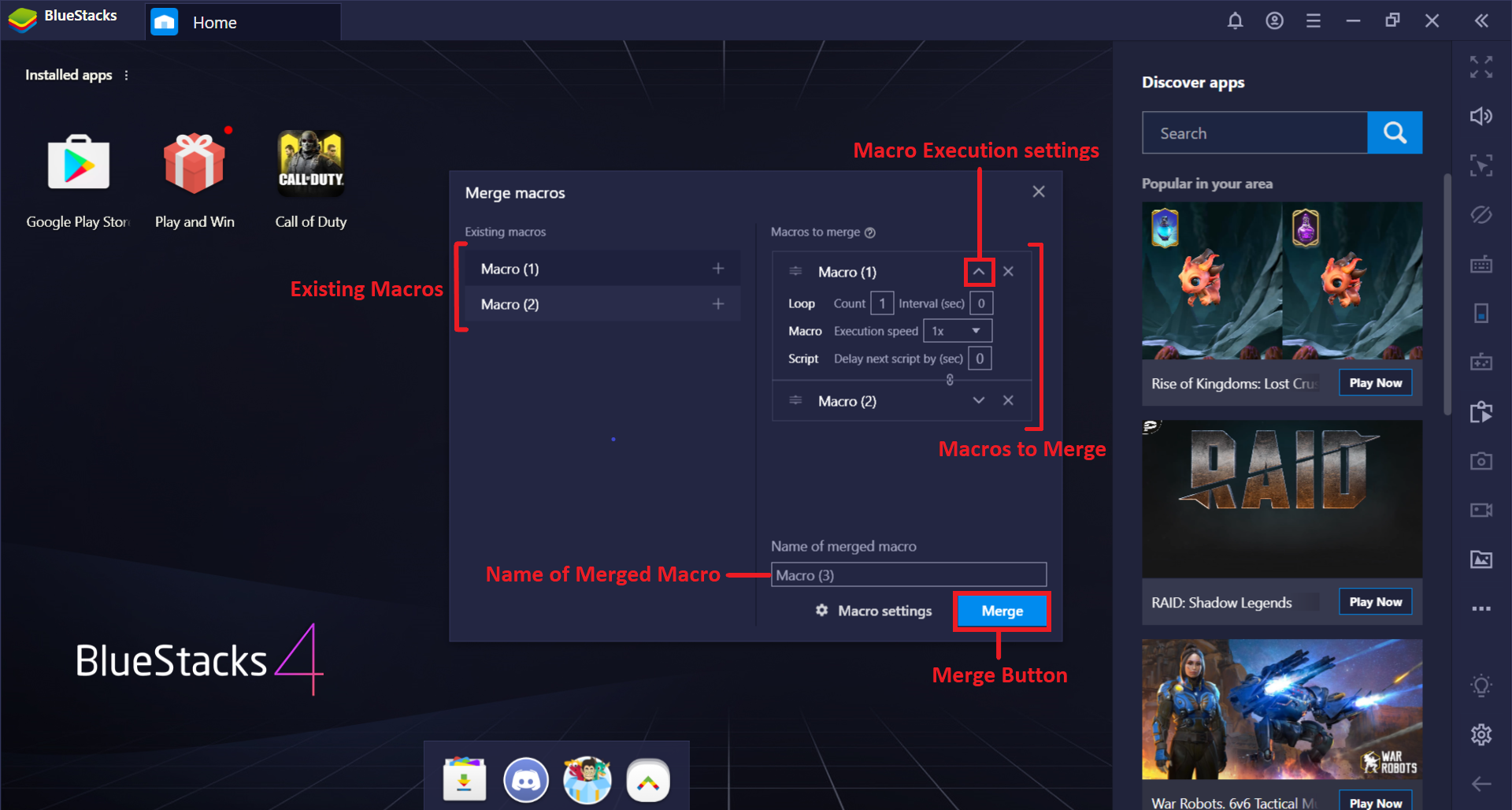
Task: Open War Robots thumbnail
Action: (1282, 709)
